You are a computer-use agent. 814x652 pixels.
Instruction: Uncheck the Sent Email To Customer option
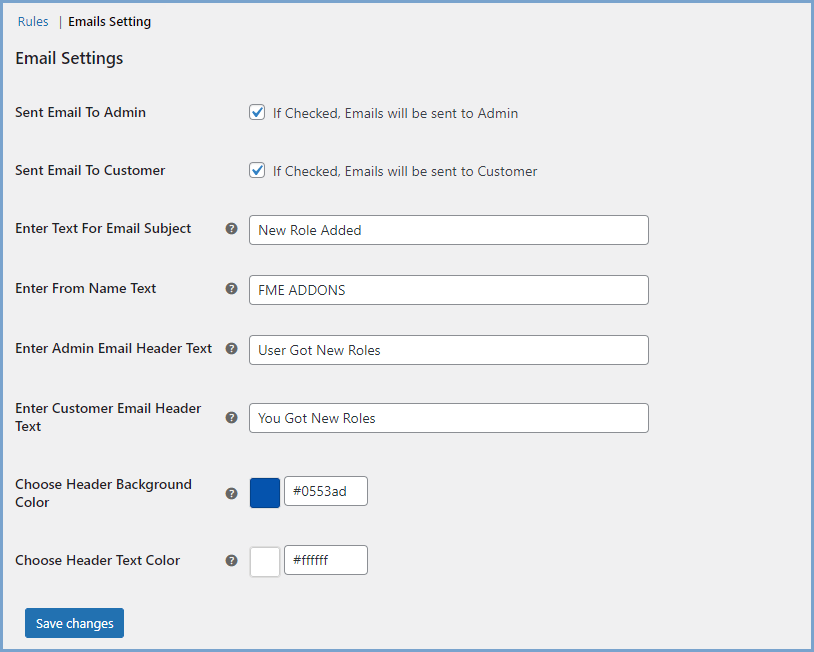coord(257,170)
